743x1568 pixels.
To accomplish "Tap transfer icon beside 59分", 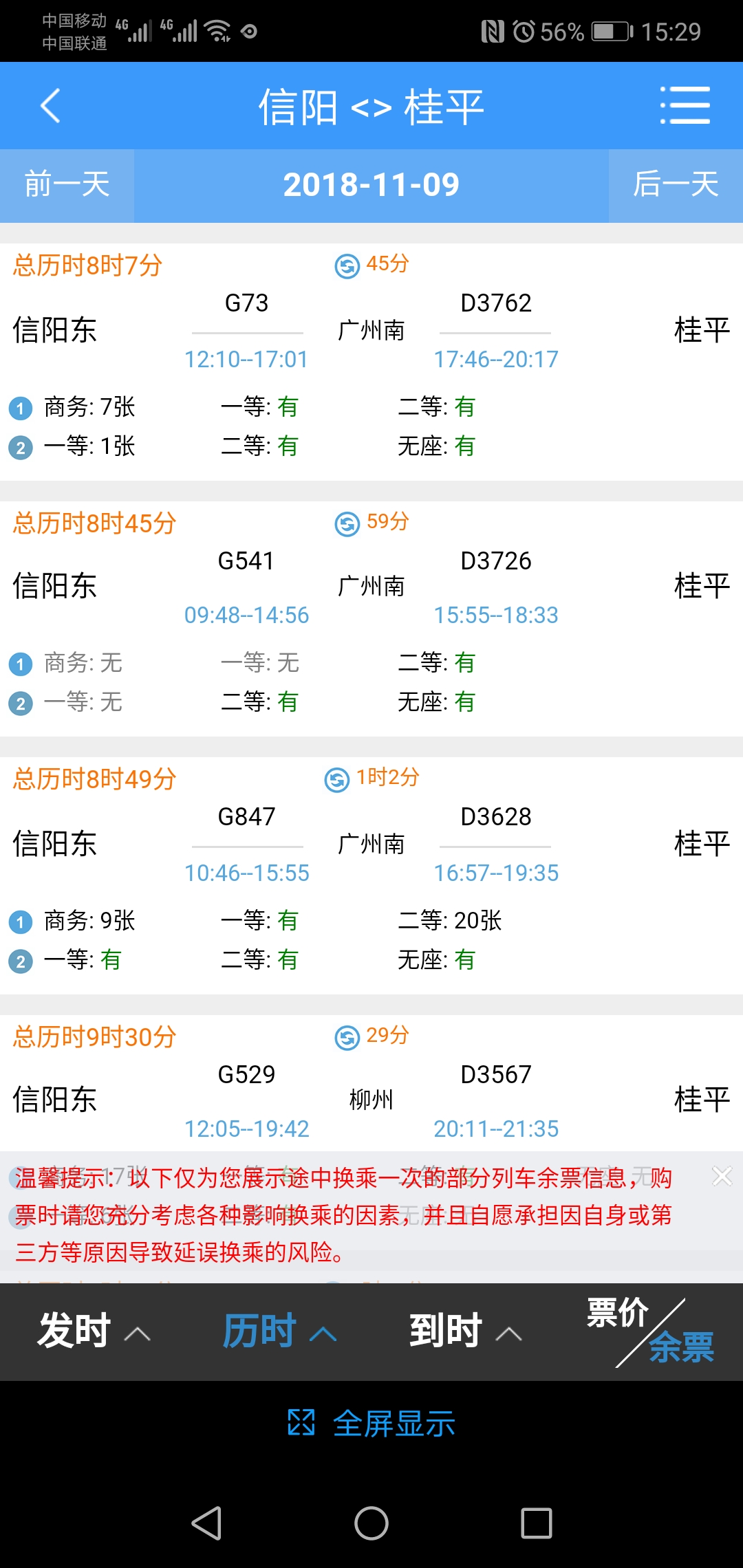I will pyautogui.click(x=347, y=524).
